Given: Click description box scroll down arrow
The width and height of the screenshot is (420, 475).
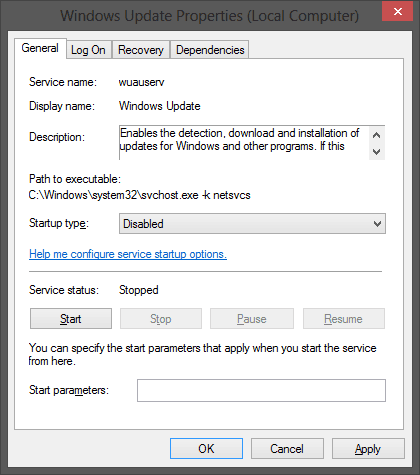Looking at the screenshot, I should (x=377, y=152).
